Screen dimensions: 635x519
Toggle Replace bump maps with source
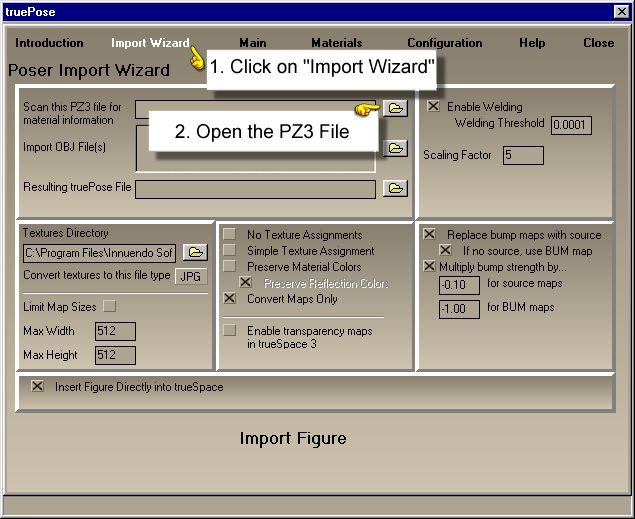click(x=429, y=235)
